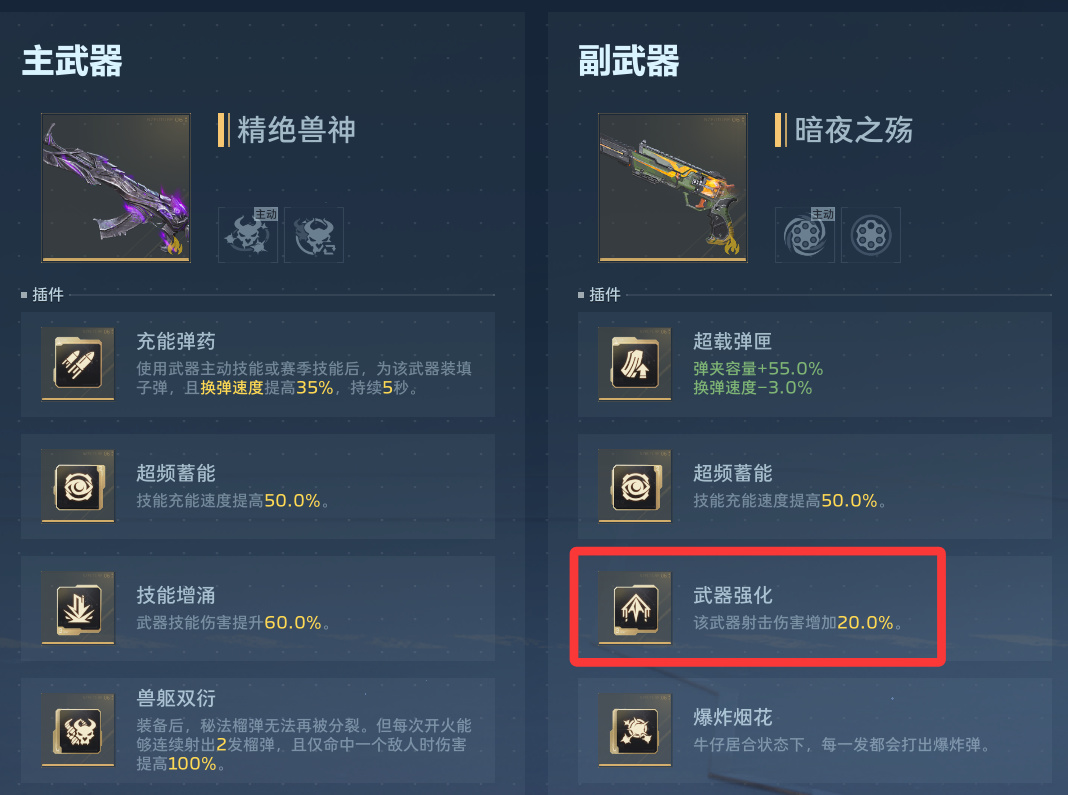Open the 精绝兽神 weapon thumbnail
This screenshot has height=795, width=1068.
(116, 188)
